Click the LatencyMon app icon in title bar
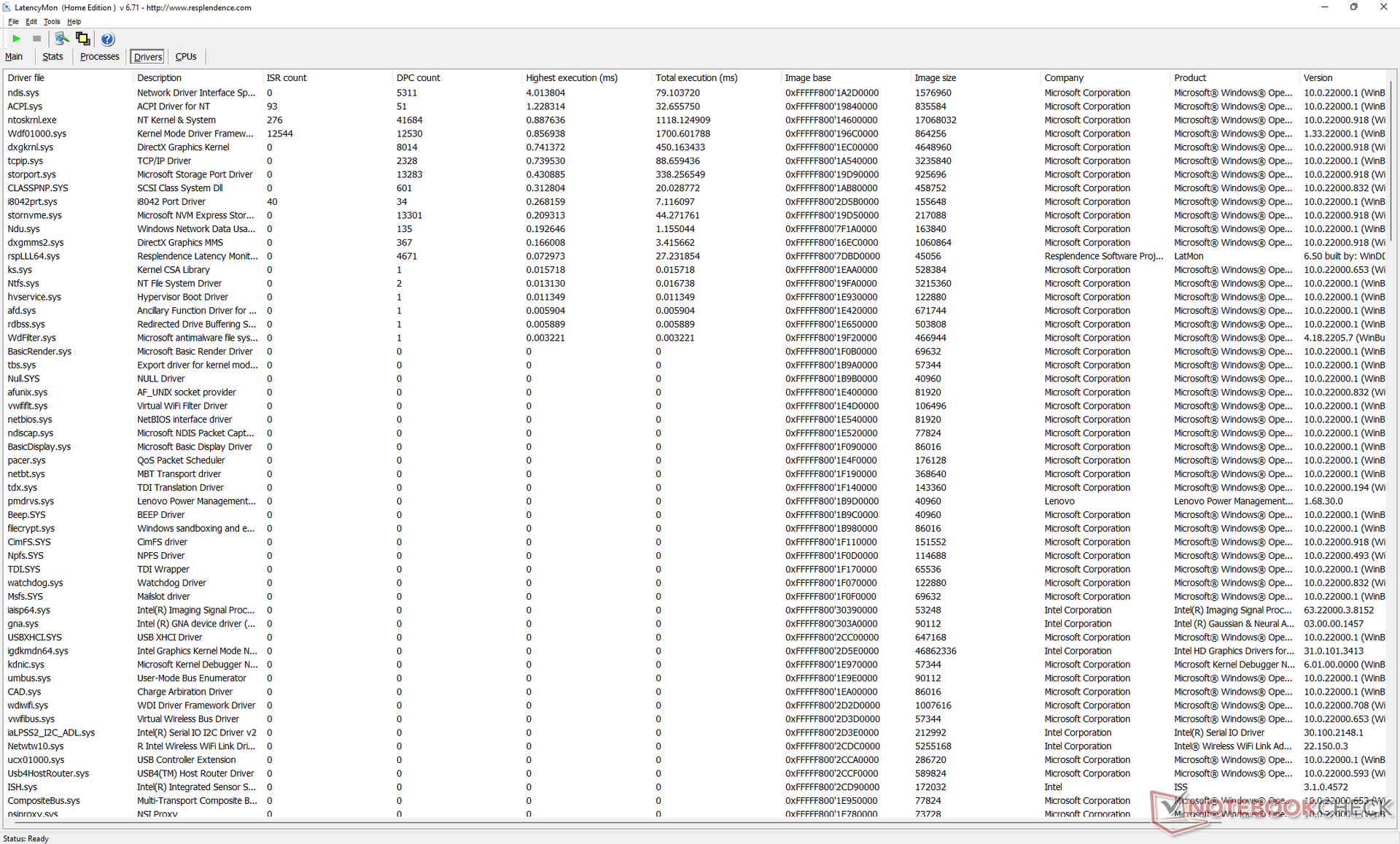The height and width of the screenshot is (844, 1400). pyautogui.click(x=7, y=7)
